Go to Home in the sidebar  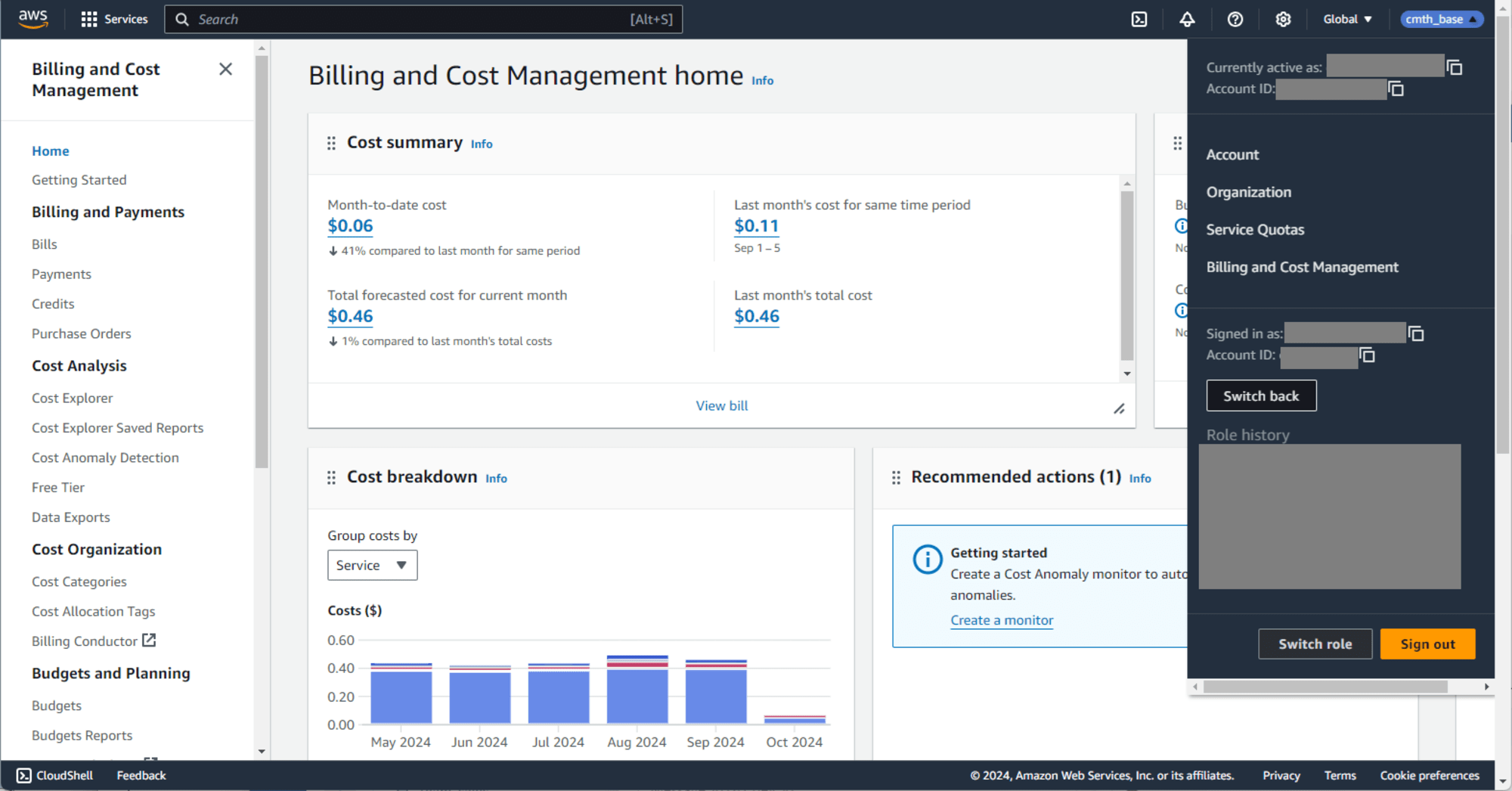(51, 150)
